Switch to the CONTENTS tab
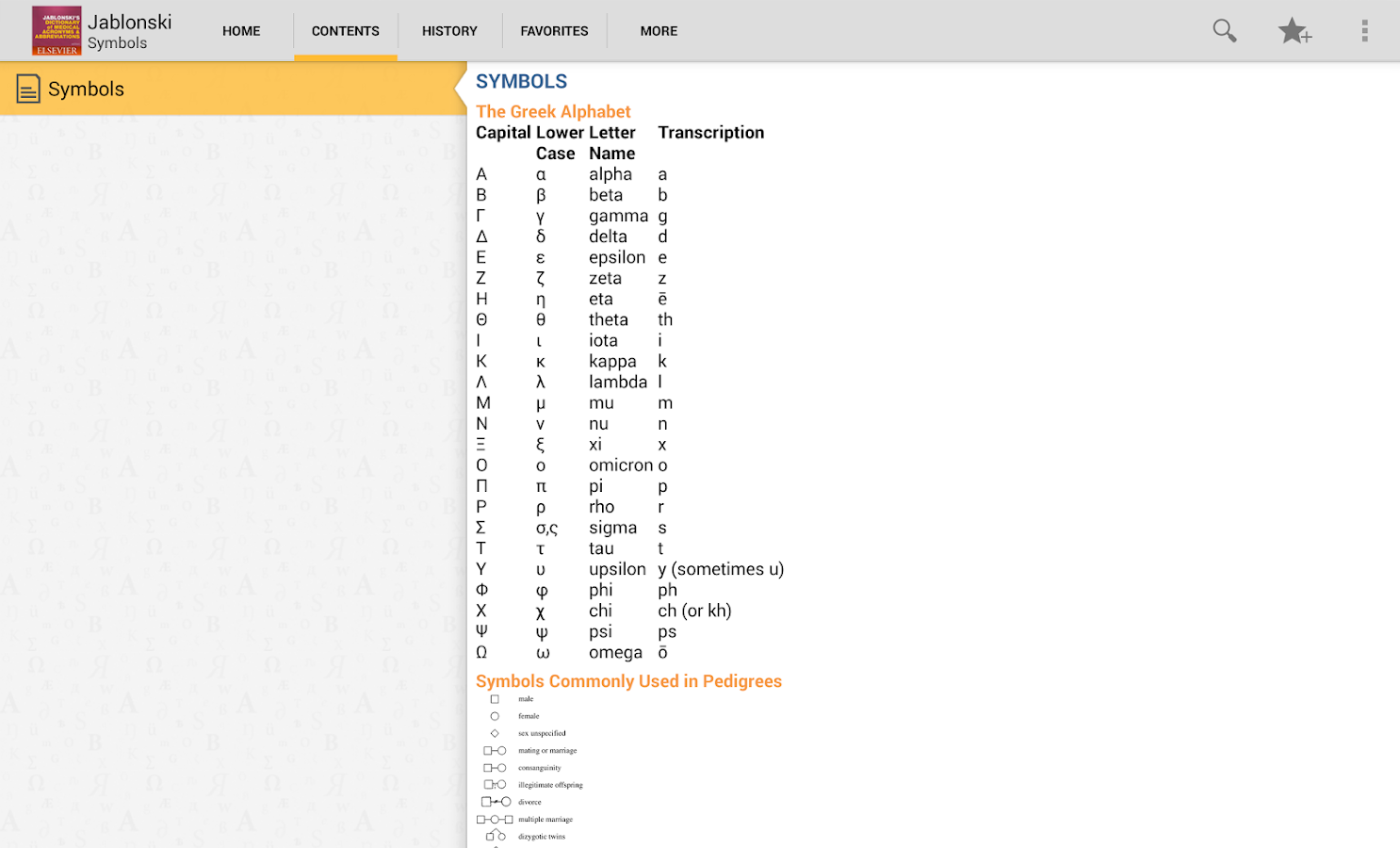 point(345,30)
